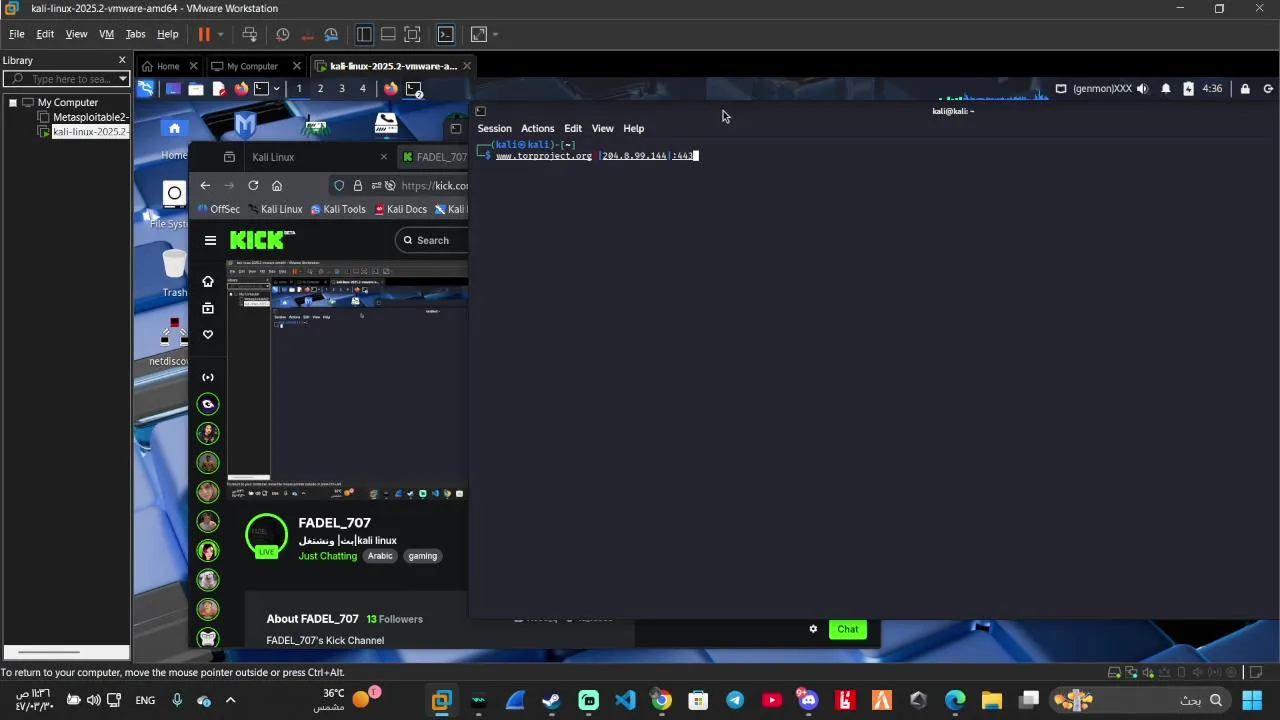Open the Kick sidebar following heart icon

click(208, 335)
